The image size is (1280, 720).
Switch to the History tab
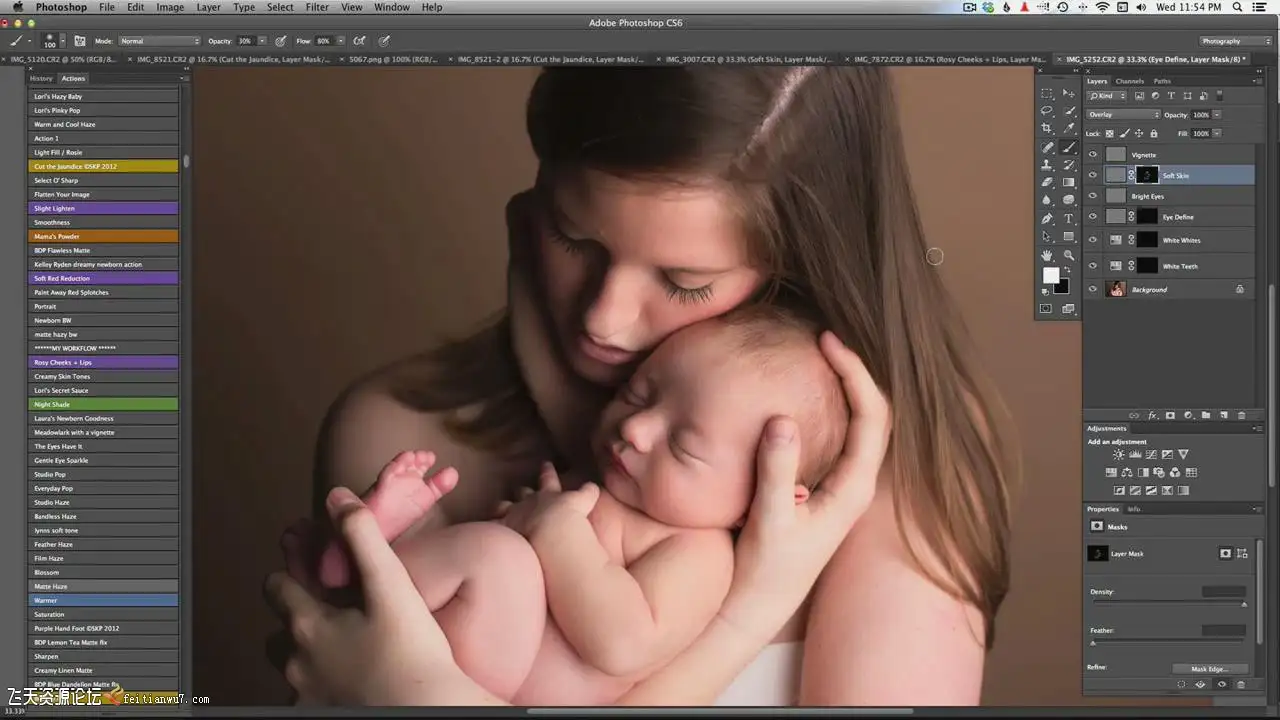[x=41, y=78]
